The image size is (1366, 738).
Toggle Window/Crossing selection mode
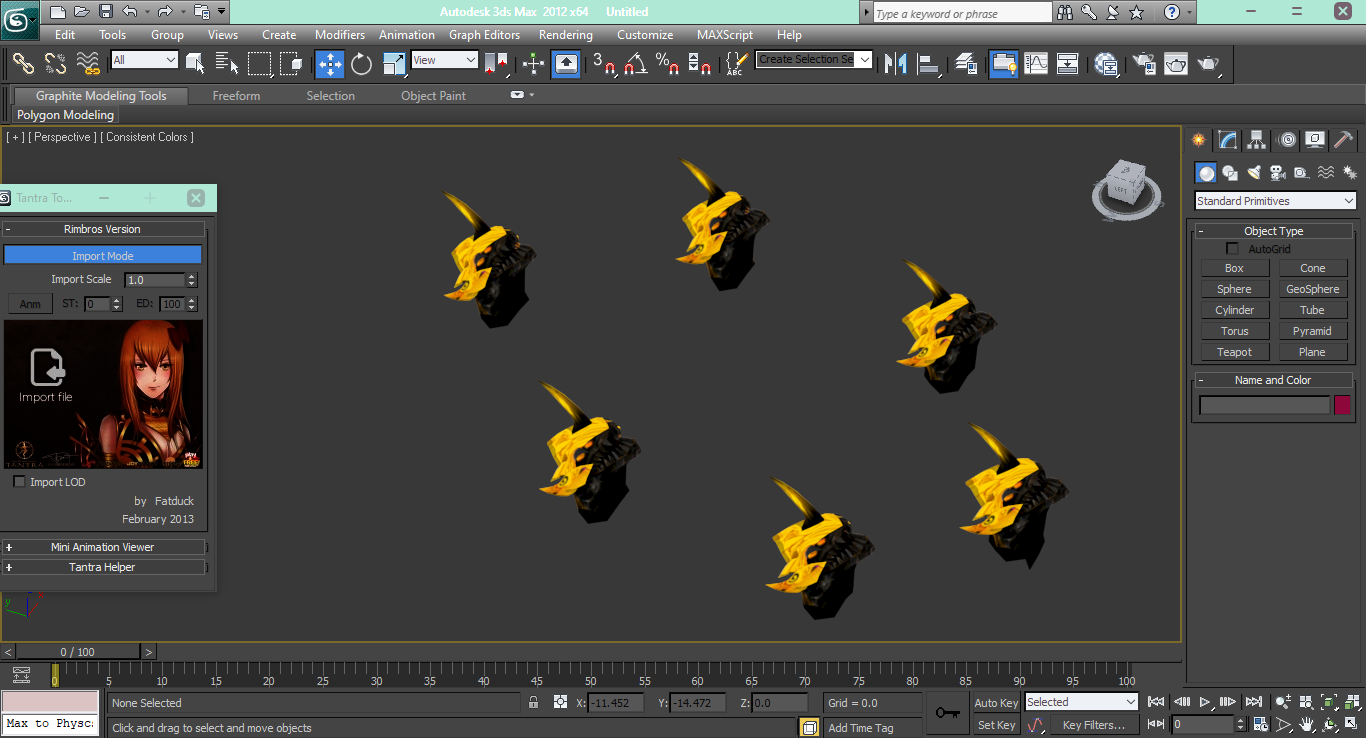(291, 63)
